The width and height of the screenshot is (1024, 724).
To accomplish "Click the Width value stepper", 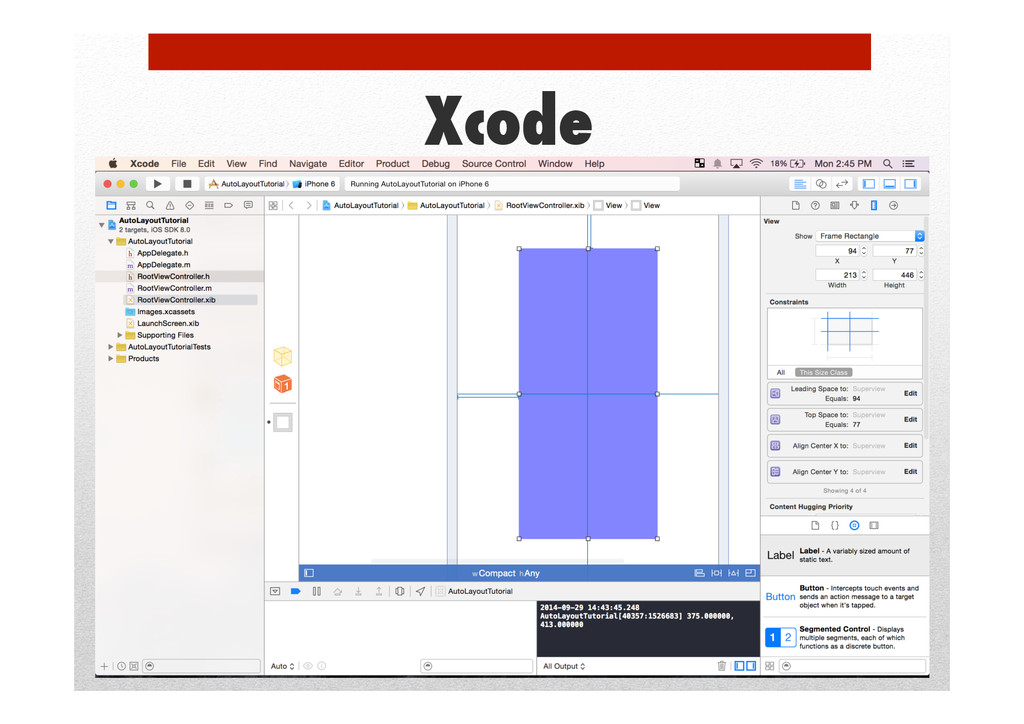I will click(864, 275).
